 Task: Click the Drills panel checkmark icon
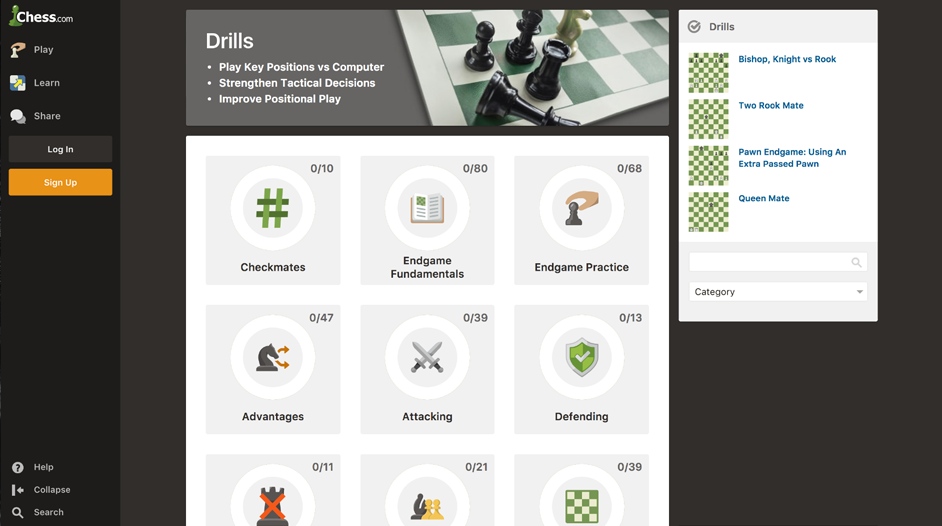coord(694,26)
